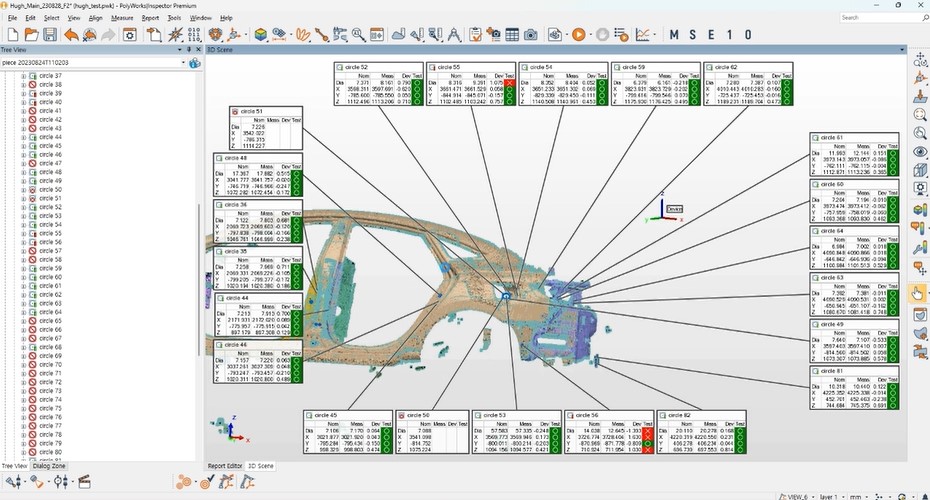This screenshot has height=500, width=930.
Task: Select circle 80 in the tree
Action: (50, 452)
